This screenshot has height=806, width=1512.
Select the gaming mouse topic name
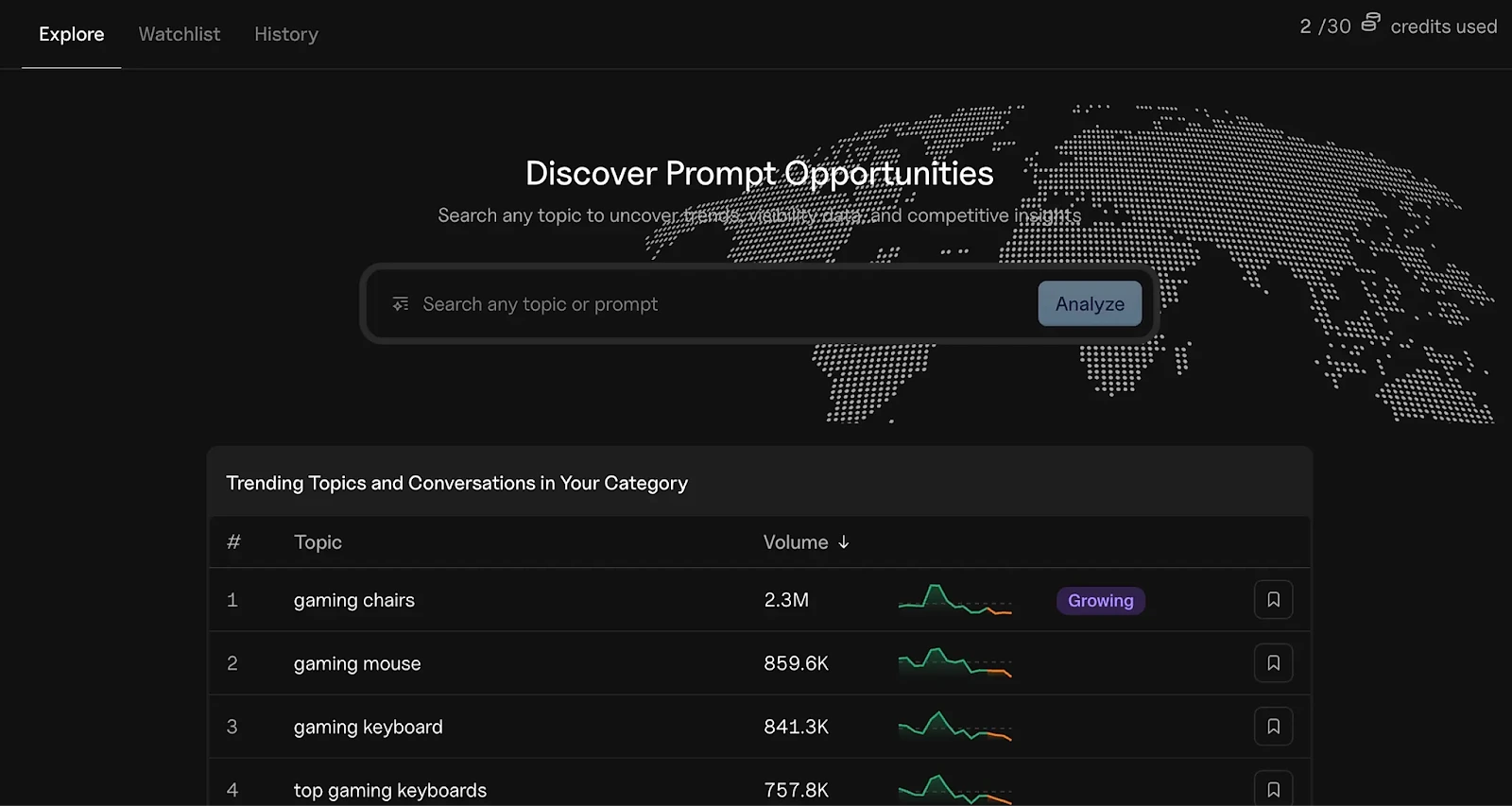pyautogui.click(x=357, y=664)
